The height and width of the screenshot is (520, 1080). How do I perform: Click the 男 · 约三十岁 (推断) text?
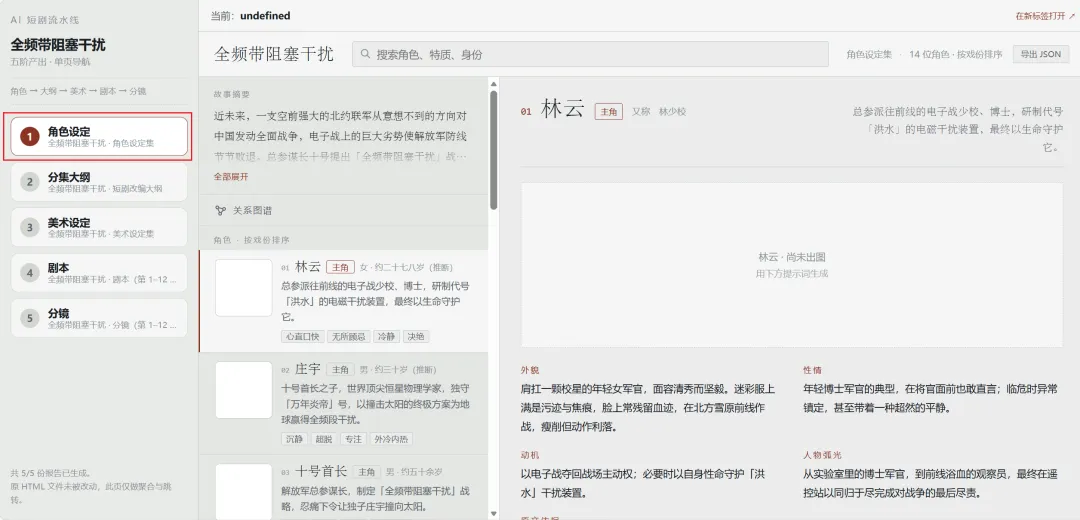point(397,370)
